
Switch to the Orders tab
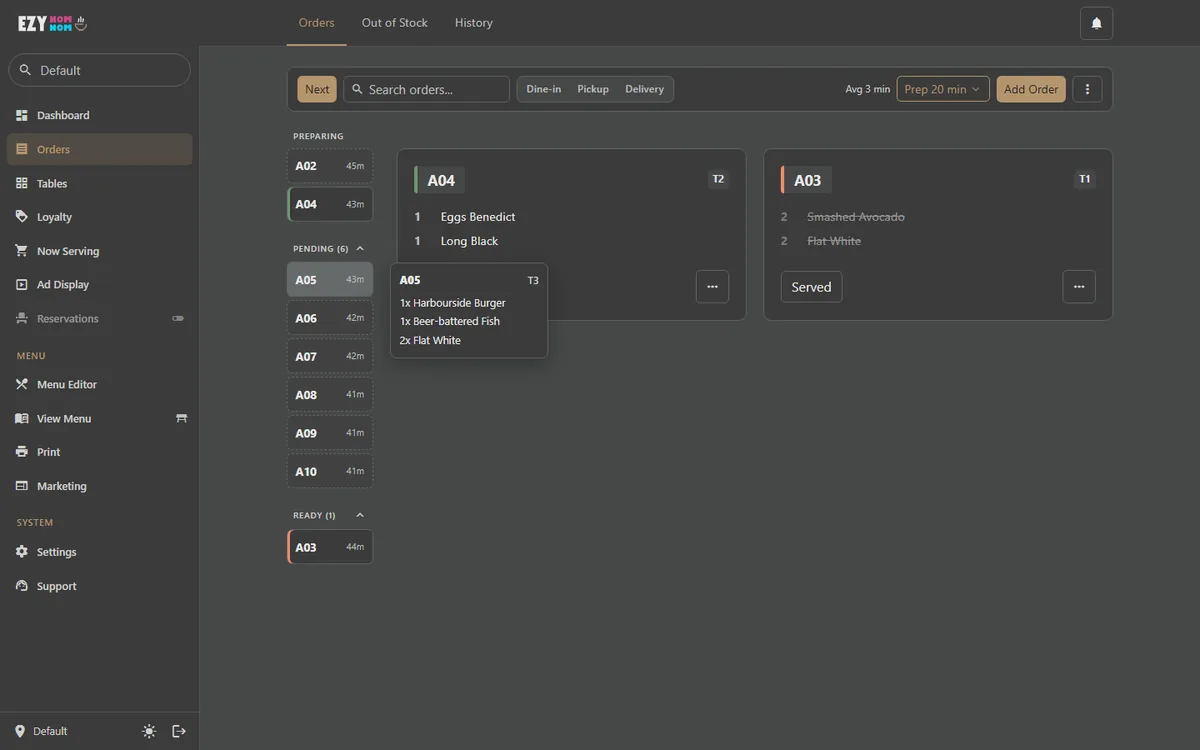[x=316, y=22]
